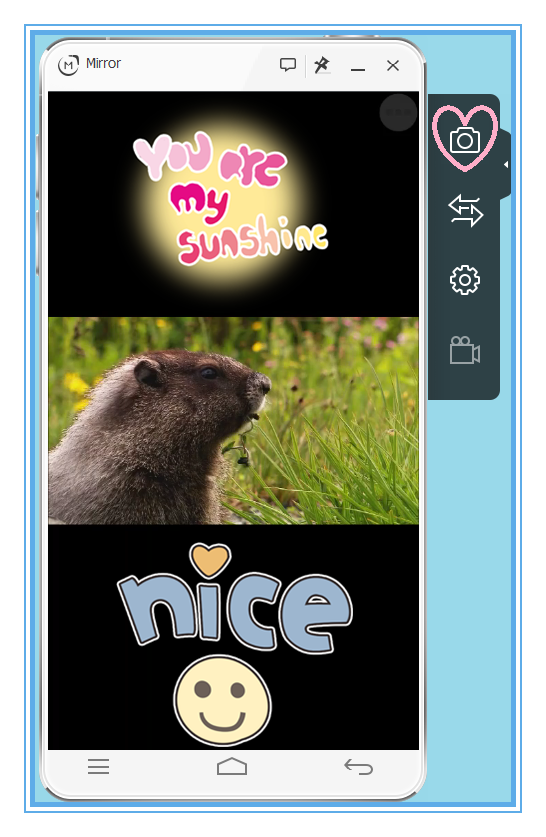Image resolution: width=546 pixels, height=837 pixels.
Task: Minimize the Mirror window
Action: (x=358, y=69)
